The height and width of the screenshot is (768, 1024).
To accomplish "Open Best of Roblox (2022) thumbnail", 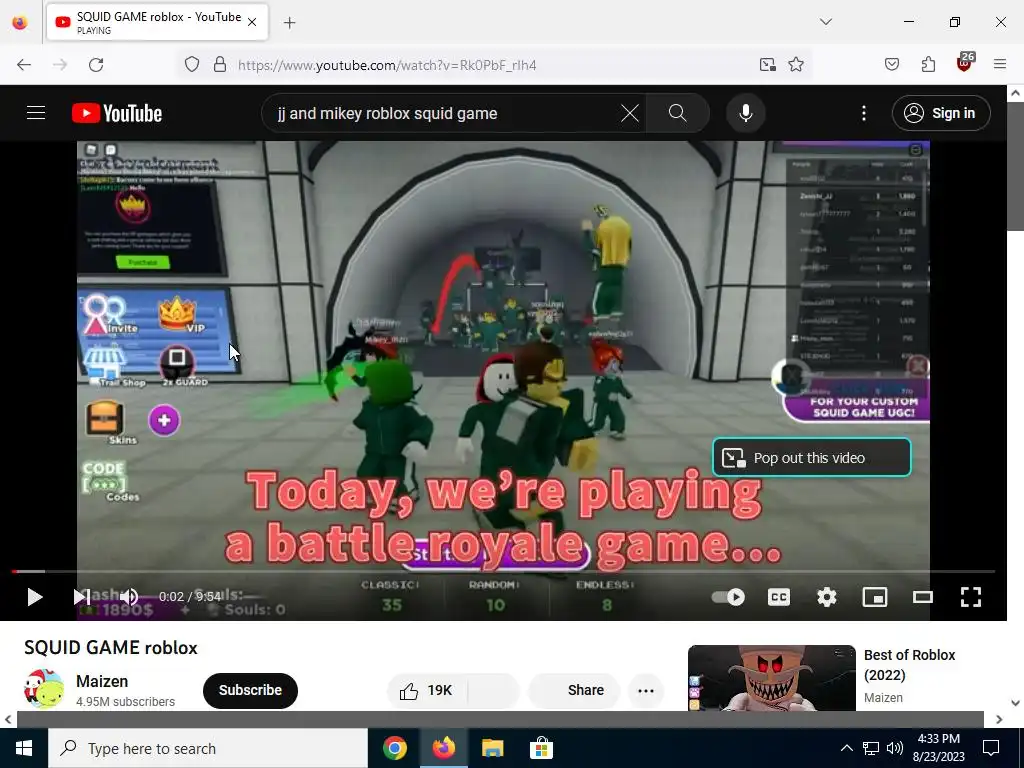I will click(x=771, y=678).
